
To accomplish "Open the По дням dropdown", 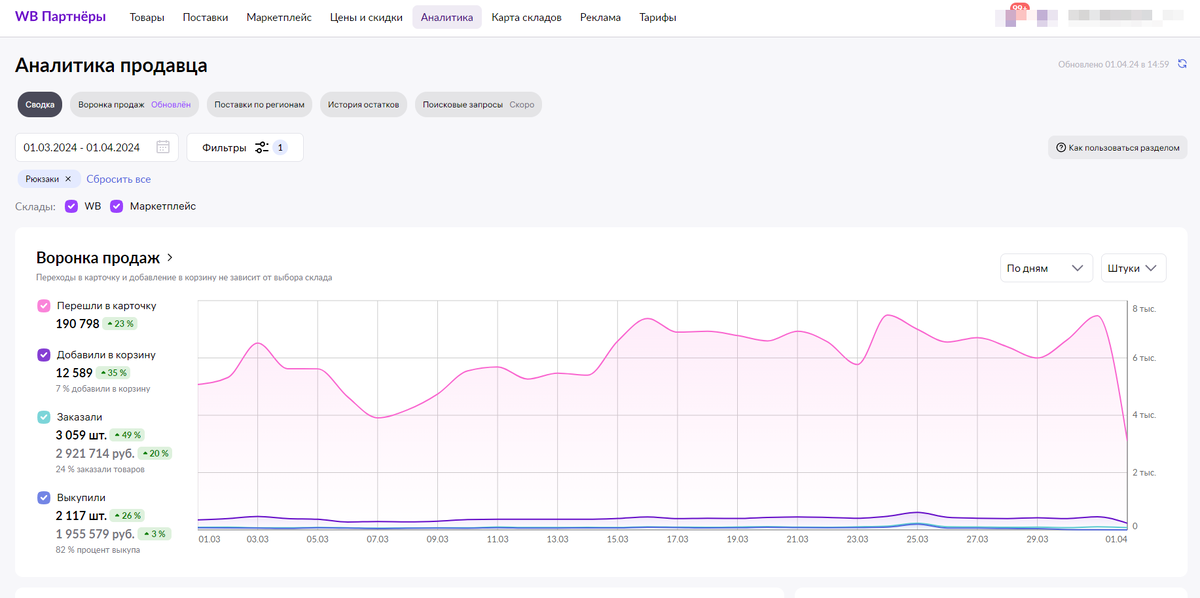I will click(1046, 268).
